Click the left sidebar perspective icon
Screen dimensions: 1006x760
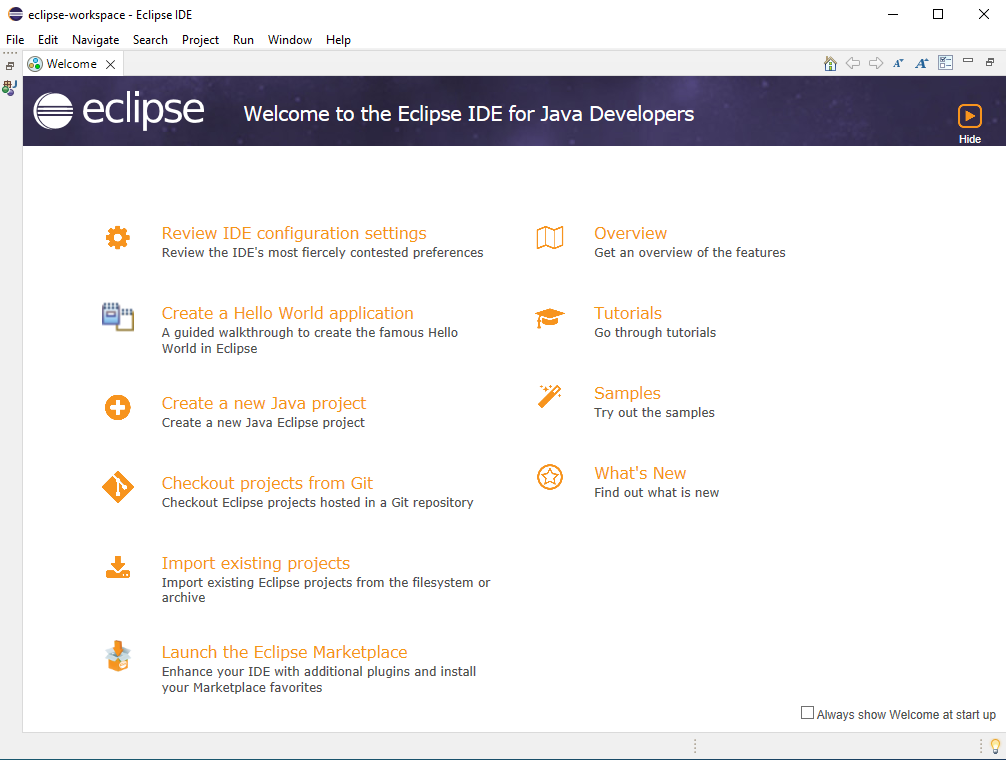click(10, 87)
